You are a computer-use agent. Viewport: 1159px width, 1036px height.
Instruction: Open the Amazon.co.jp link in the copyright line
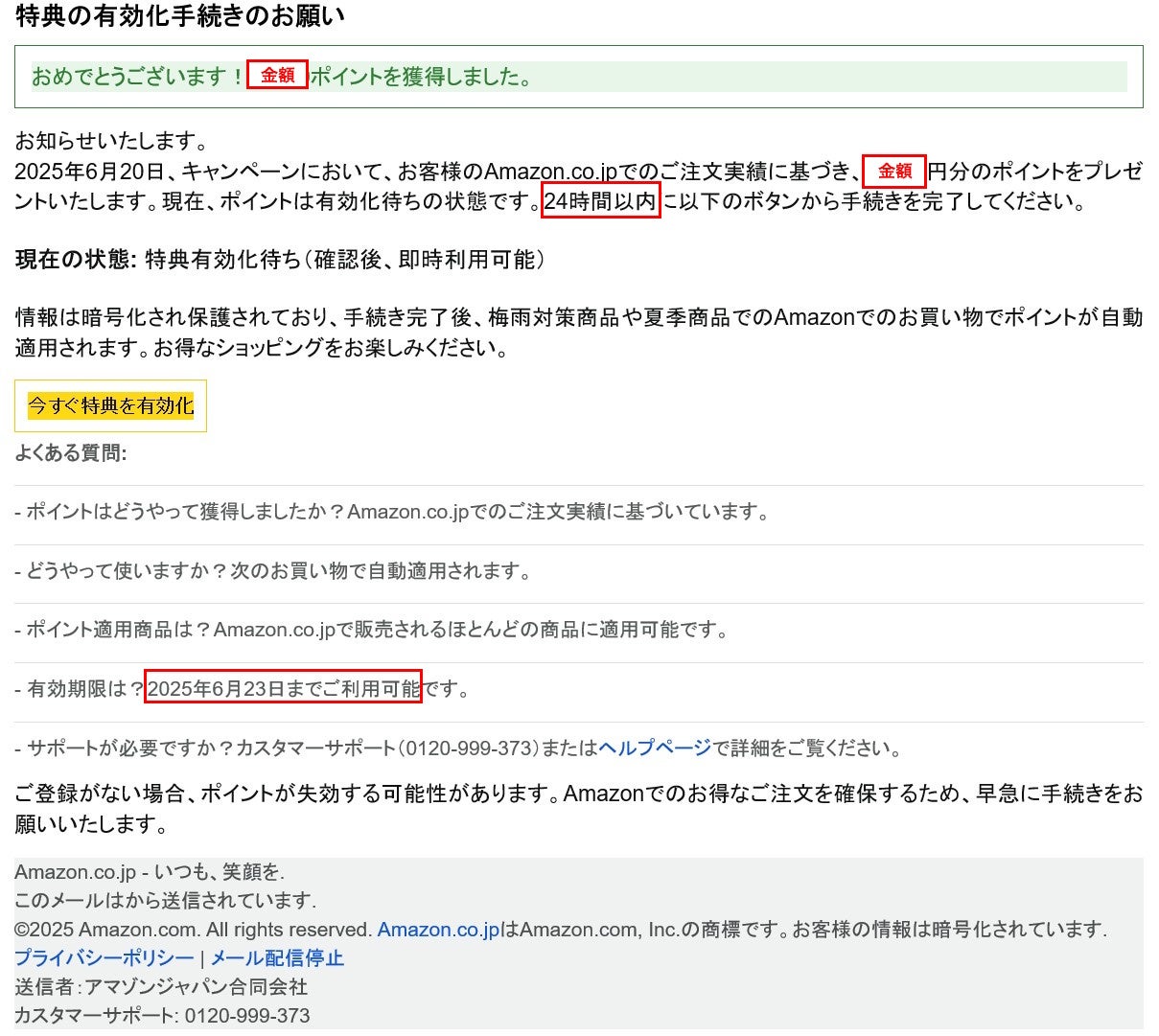click(x=438, y=929)
